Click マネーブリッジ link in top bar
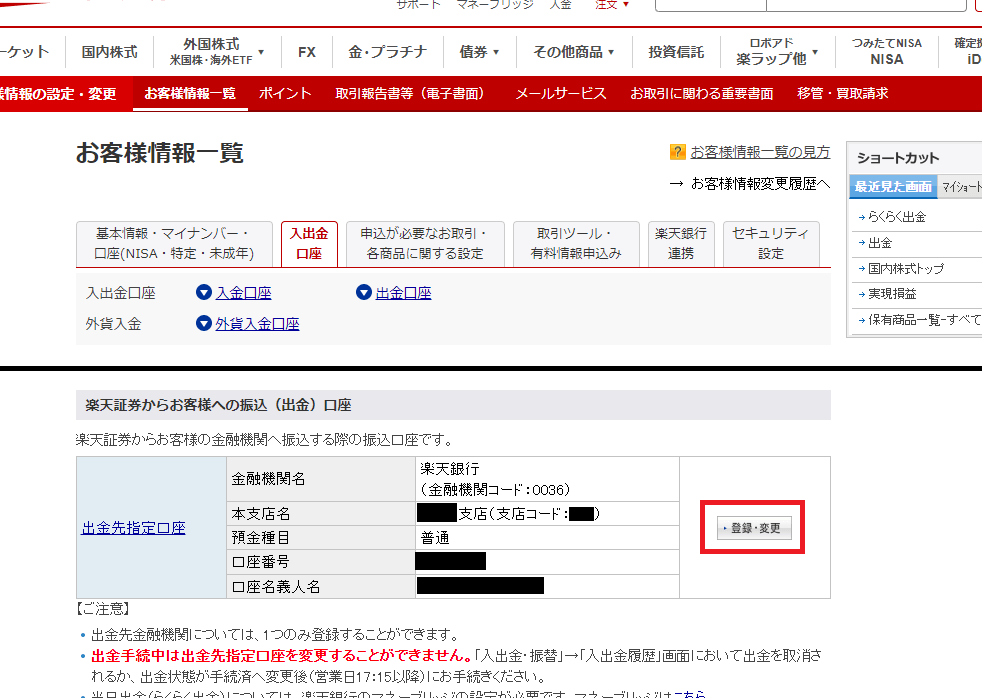 point(495,4)
